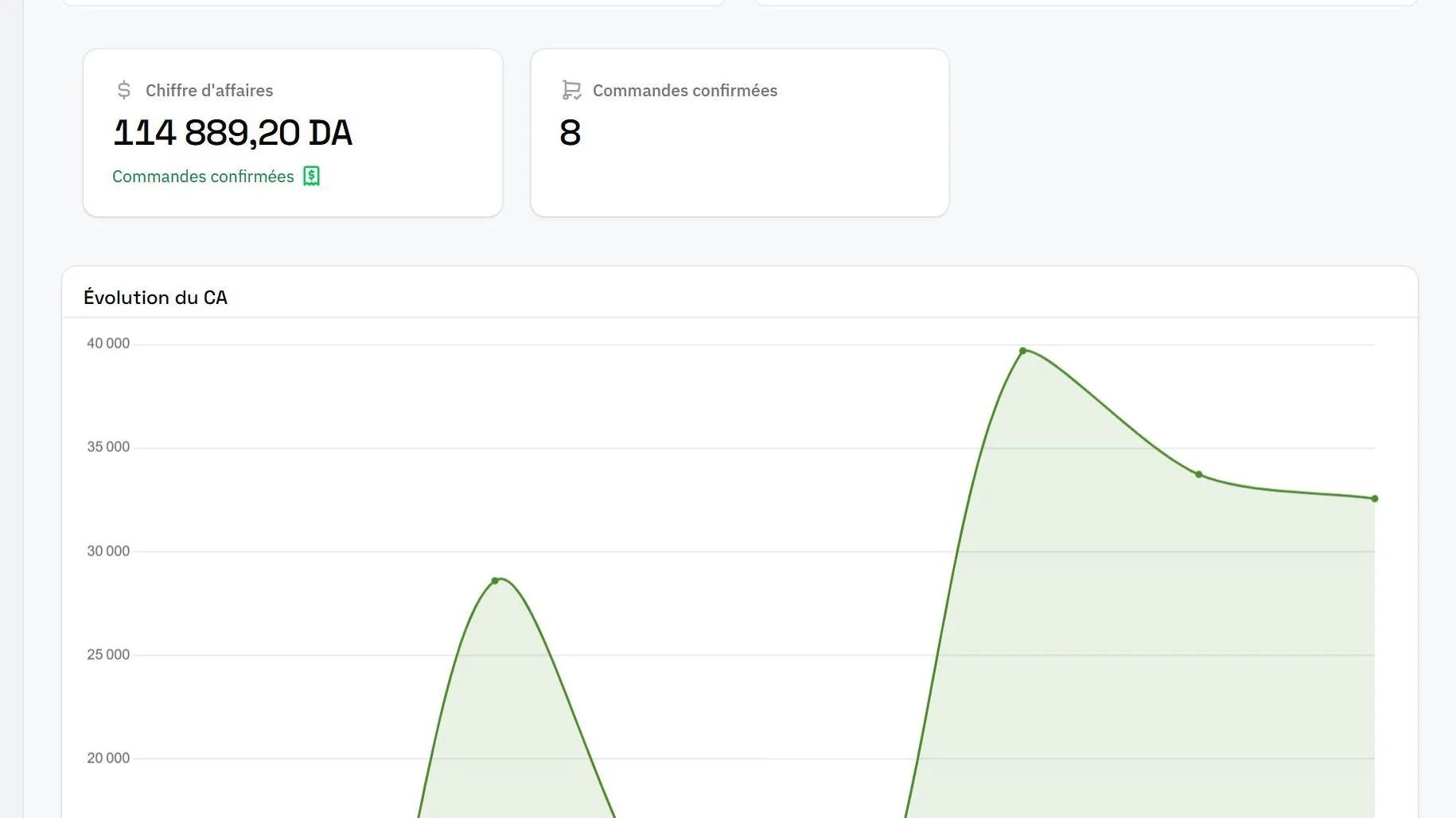
Task: Click the green receipt icon under revenue
Action: coord(312,176)
